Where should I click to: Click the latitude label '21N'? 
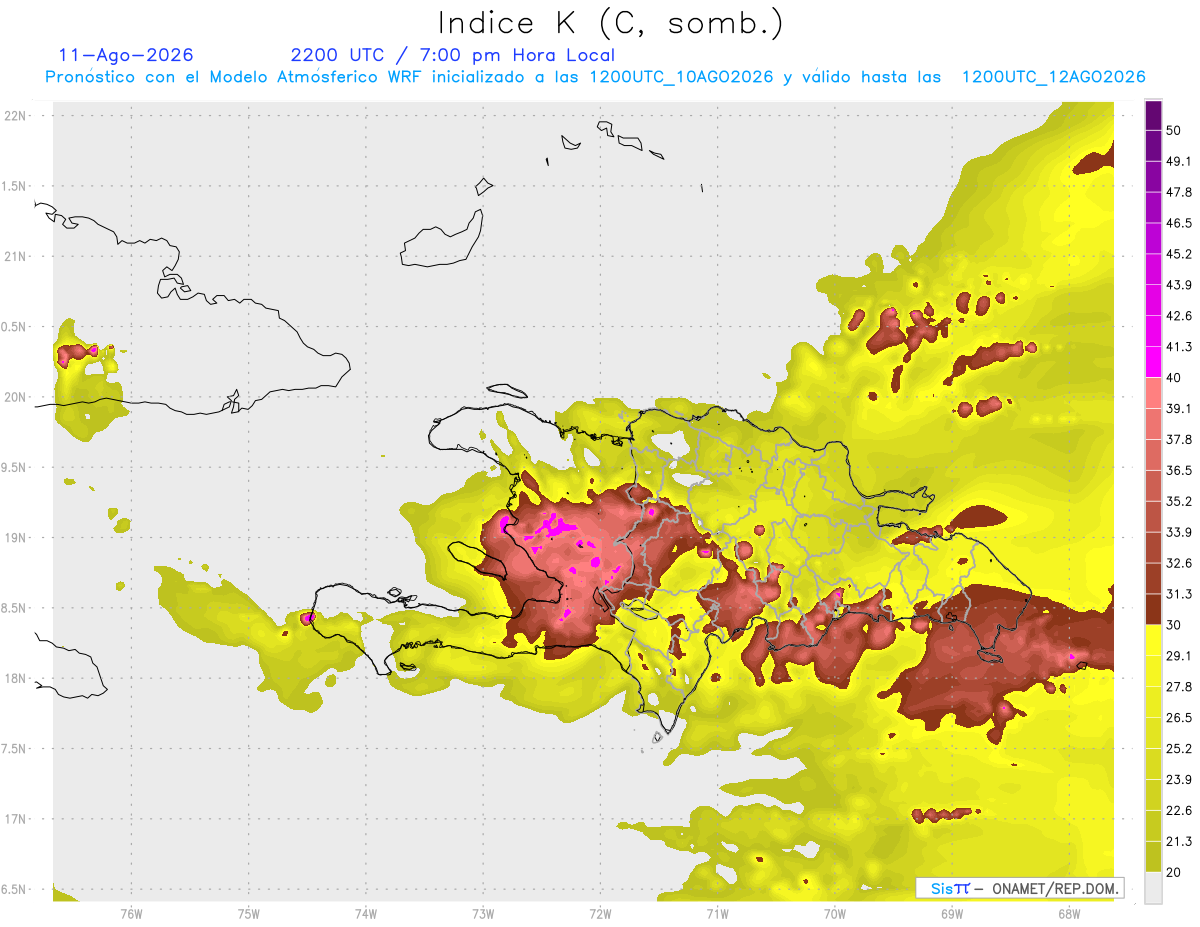coord(15,256)
